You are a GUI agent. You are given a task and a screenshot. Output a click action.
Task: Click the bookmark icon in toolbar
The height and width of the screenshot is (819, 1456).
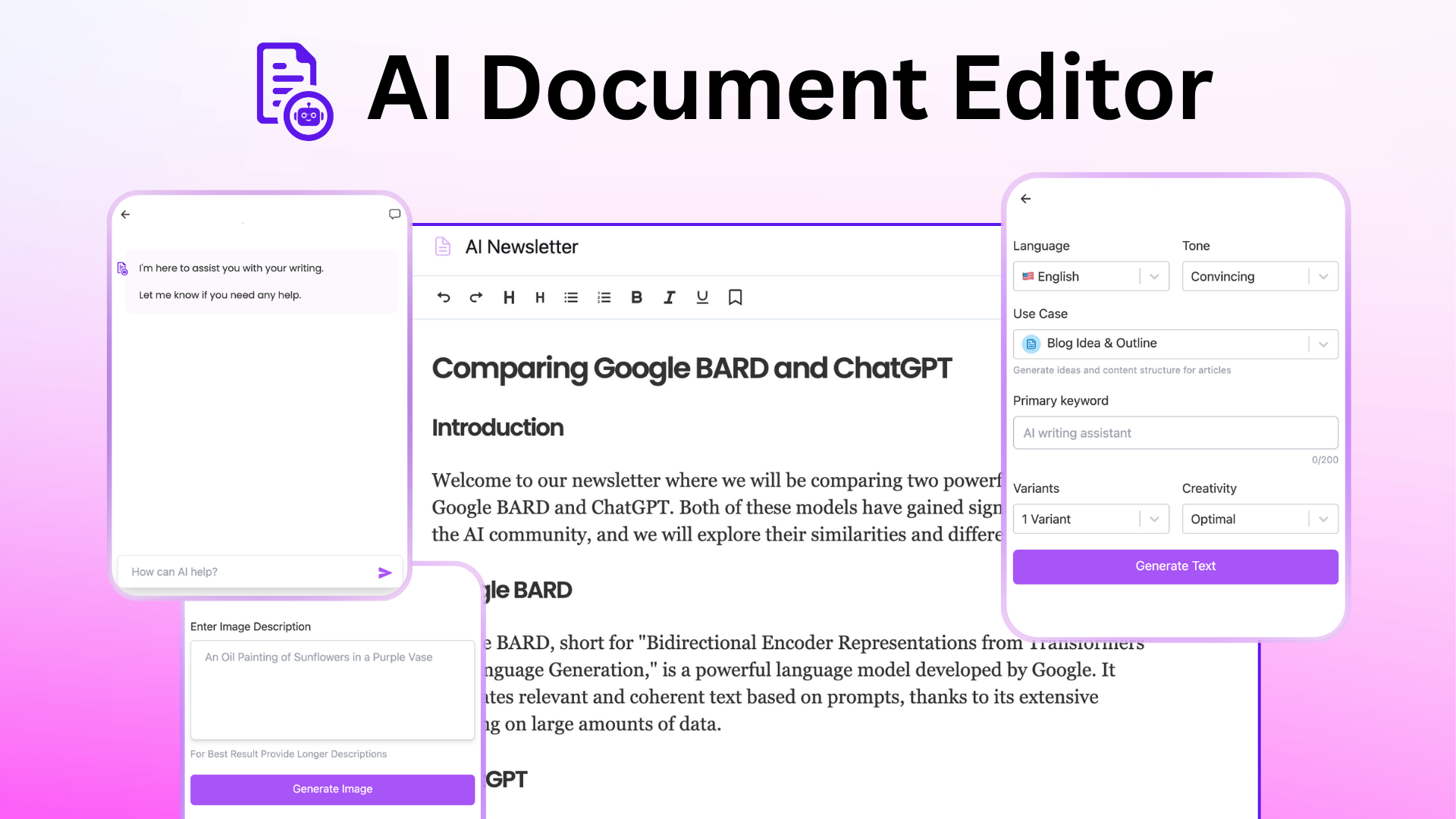click(x=735, y=297)
